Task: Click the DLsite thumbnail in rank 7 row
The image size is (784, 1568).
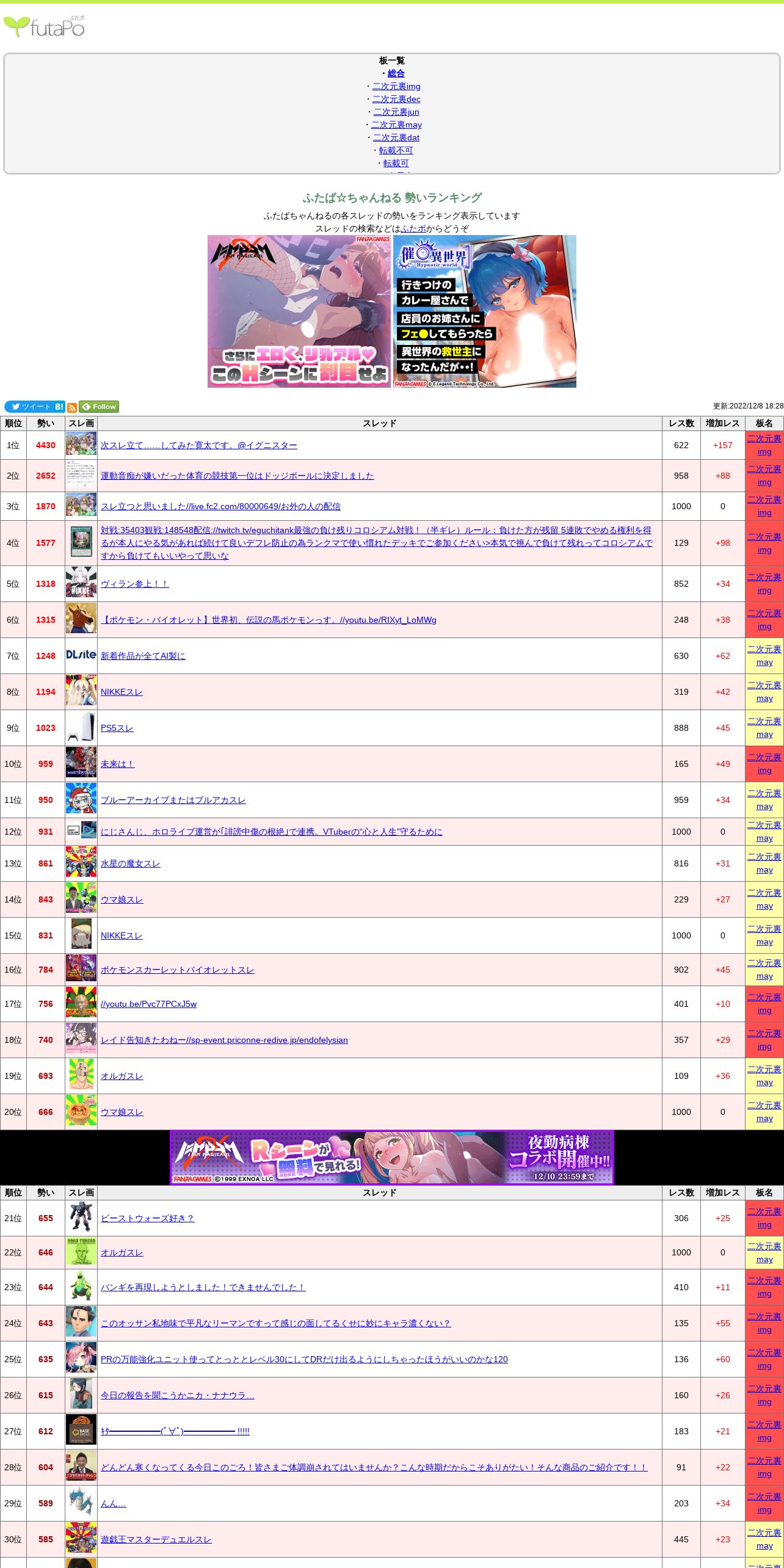Action: [x=81, y=655]
